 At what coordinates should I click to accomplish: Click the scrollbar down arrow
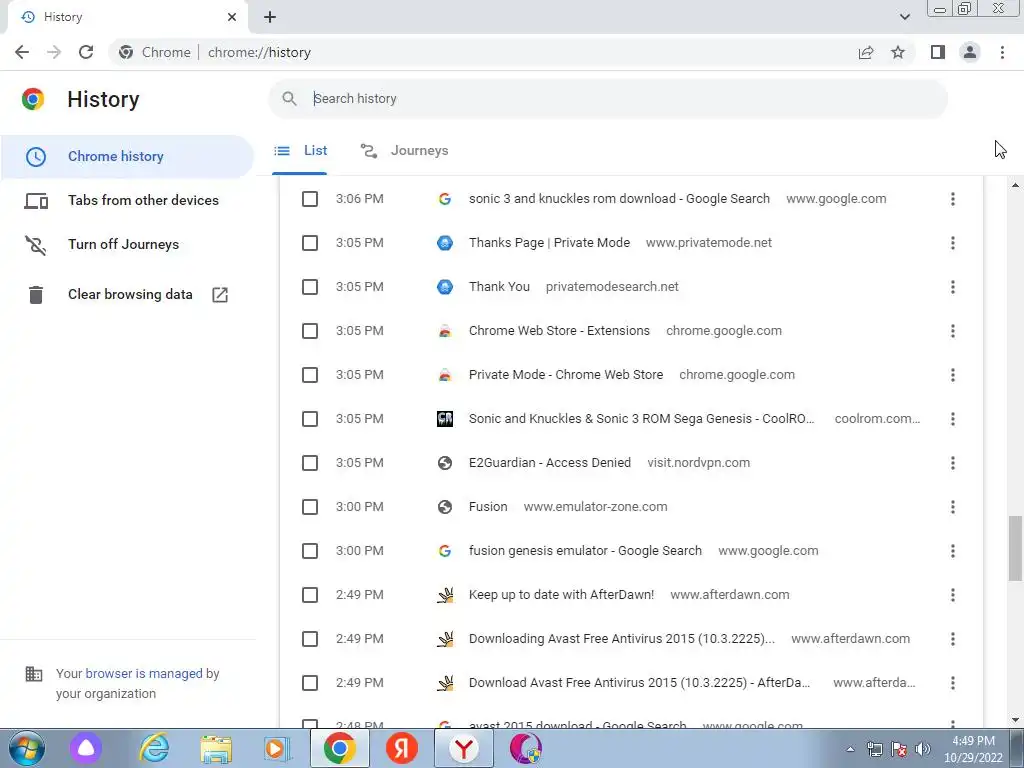(x=1015, y=720)
